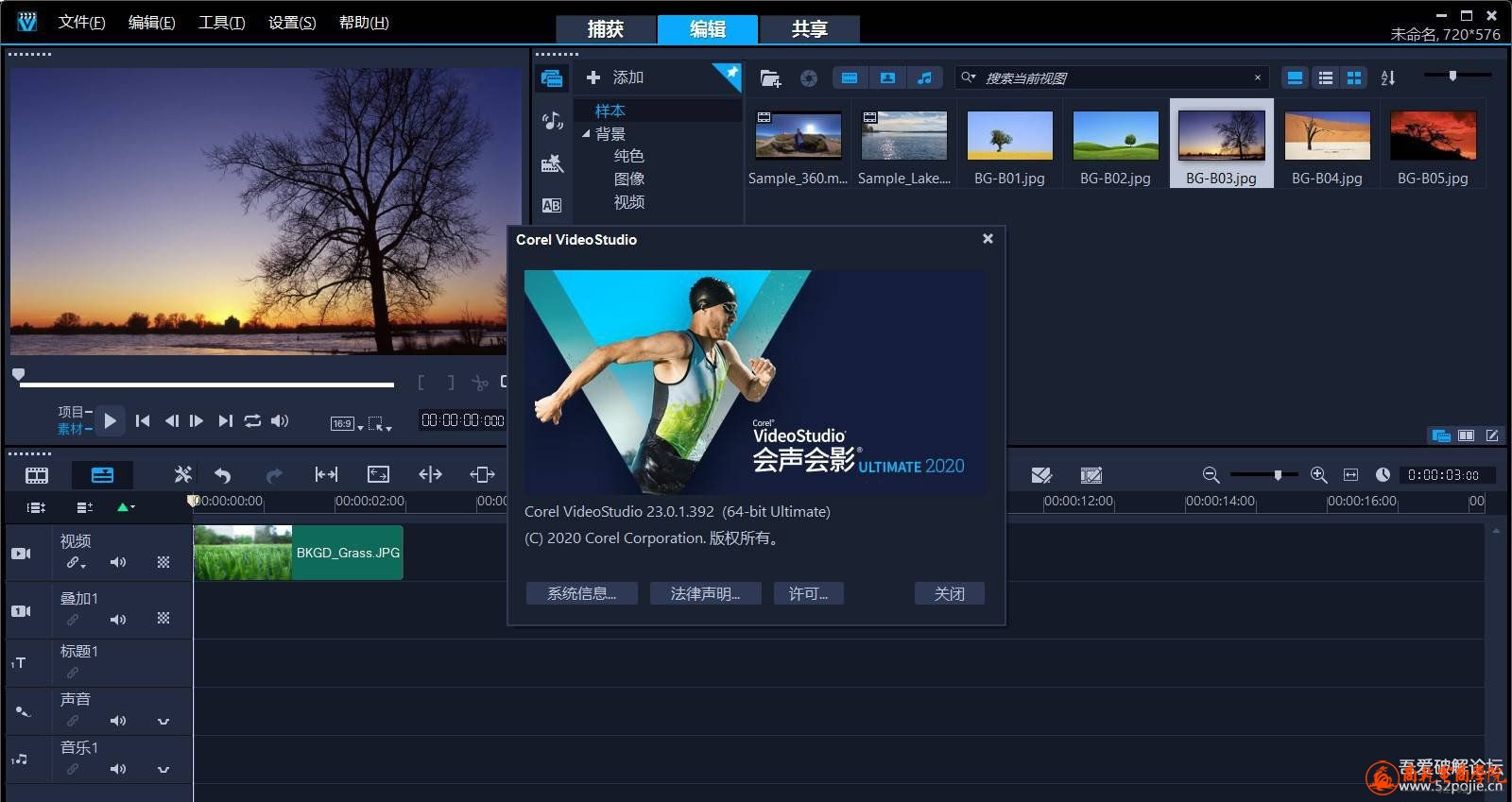Click the preview volume speaker icon

point(280,420)
